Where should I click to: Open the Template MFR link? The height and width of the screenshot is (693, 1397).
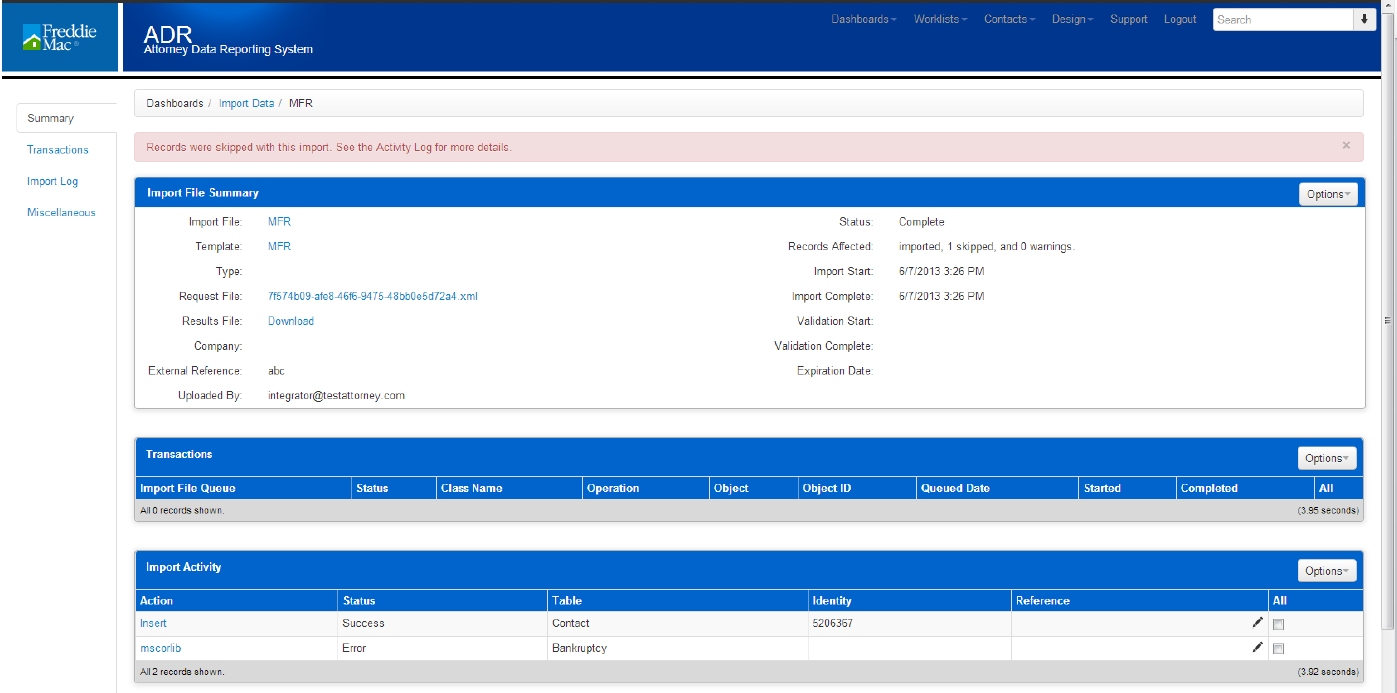[279, 246]
